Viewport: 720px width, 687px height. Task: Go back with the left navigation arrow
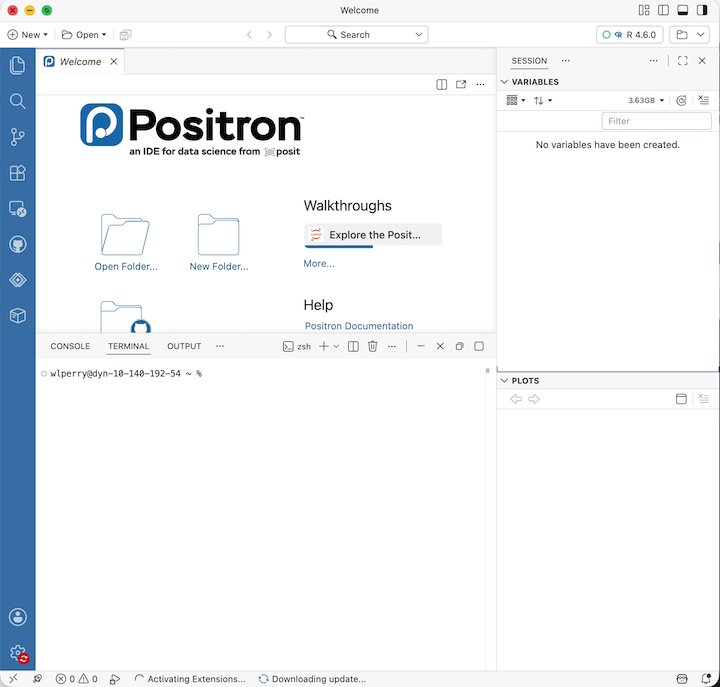click(249, 35)
